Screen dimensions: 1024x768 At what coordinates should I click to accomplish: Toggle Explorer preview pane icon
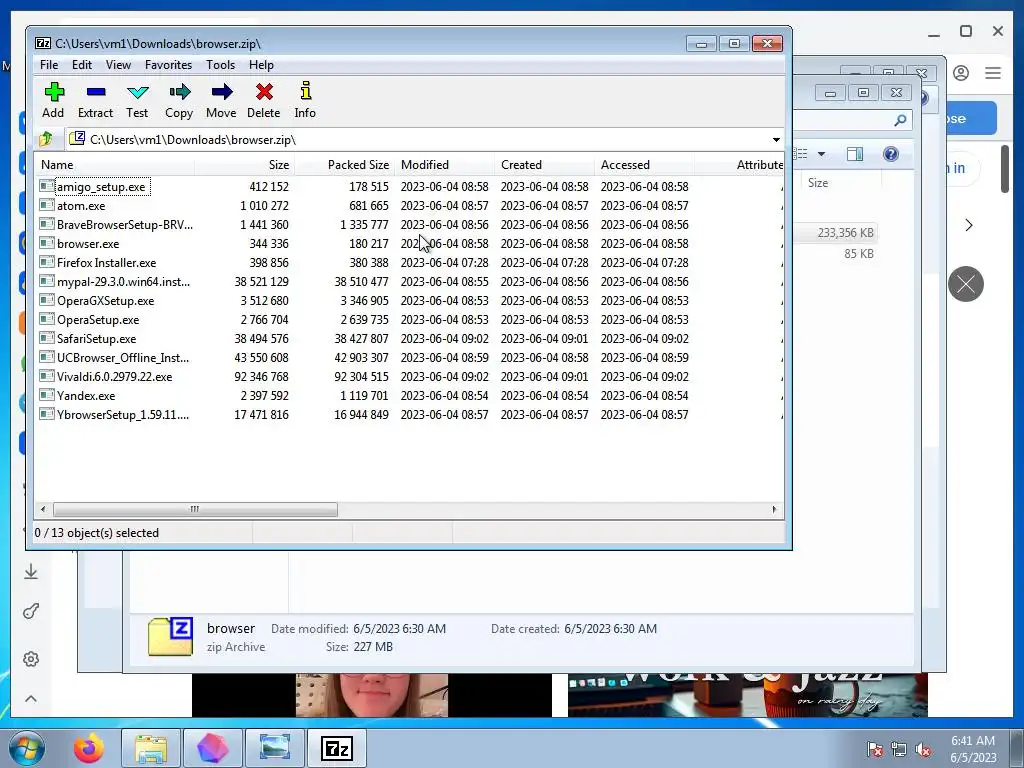click(x=854, y=154)
